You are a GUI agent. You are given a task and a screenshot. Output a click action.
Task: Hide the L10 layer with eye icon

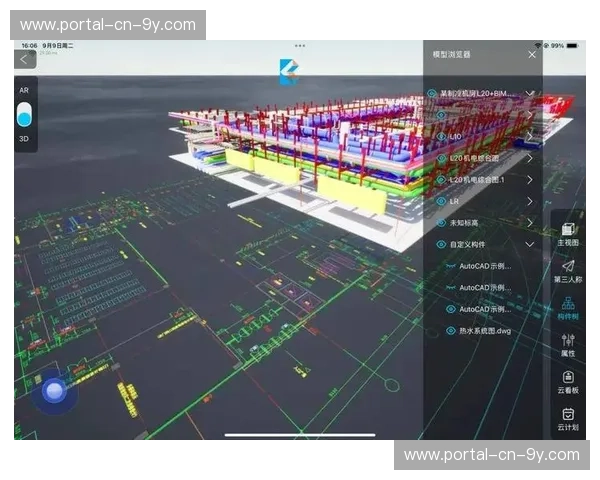(x=441, y=136)
